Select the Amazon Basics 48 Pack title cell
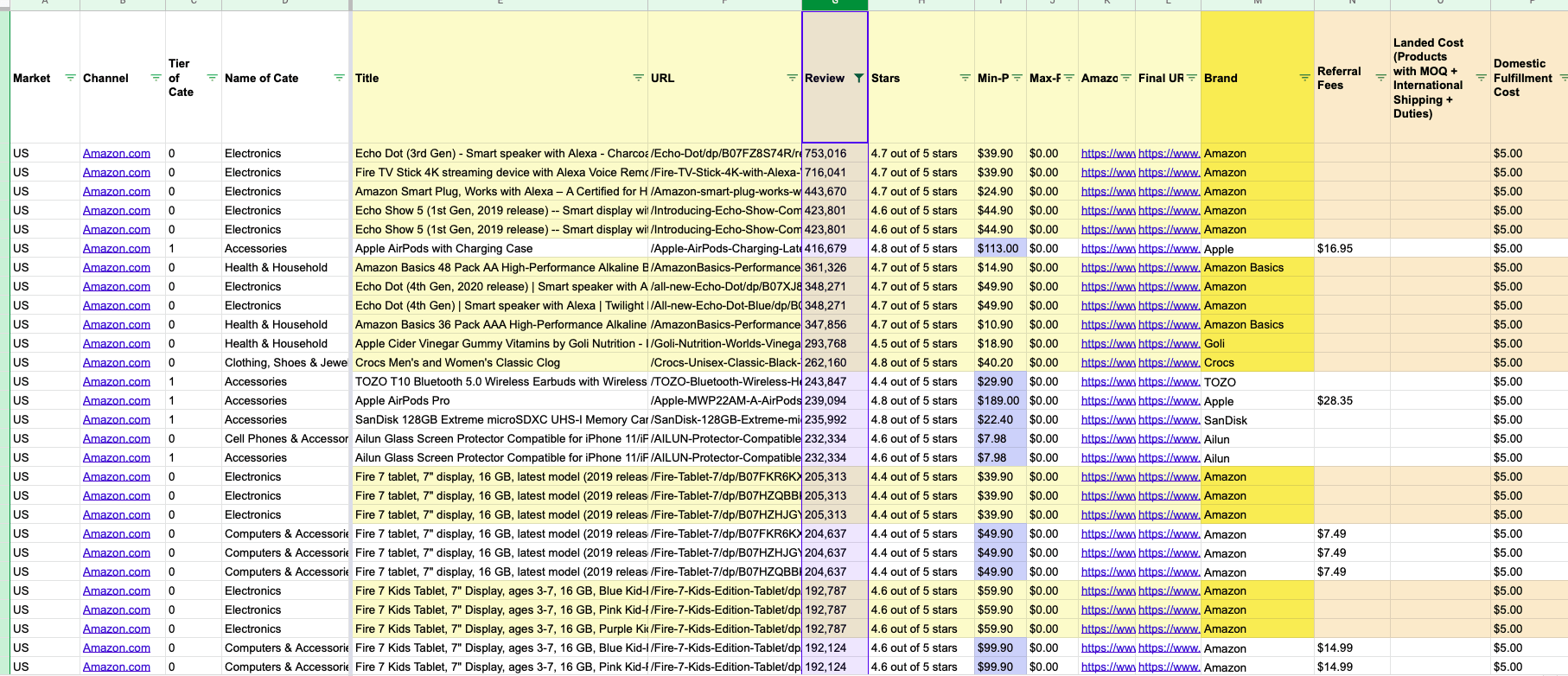The width and height of the screenshot is (1568, 676). coord(500,268)
